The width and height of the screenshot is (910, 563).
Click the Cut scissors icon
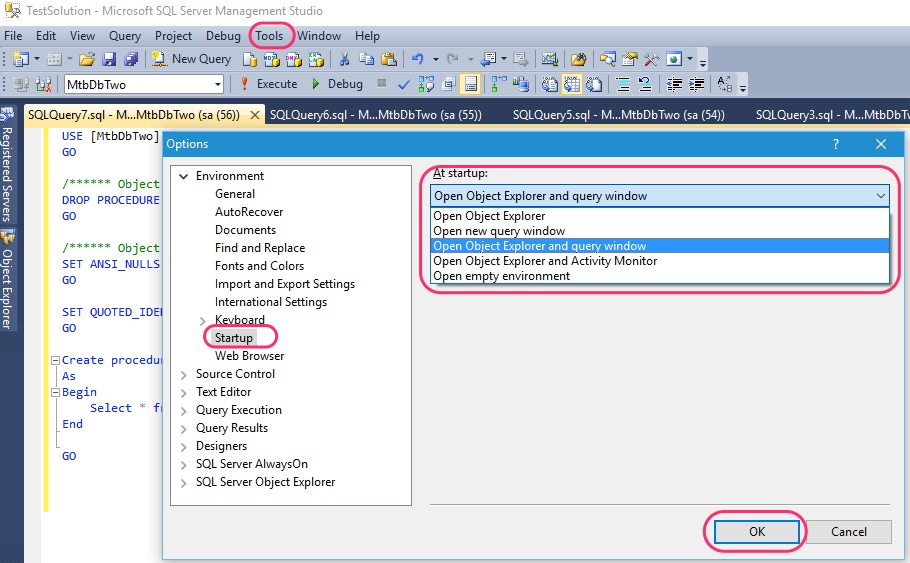tap(344, 59)
